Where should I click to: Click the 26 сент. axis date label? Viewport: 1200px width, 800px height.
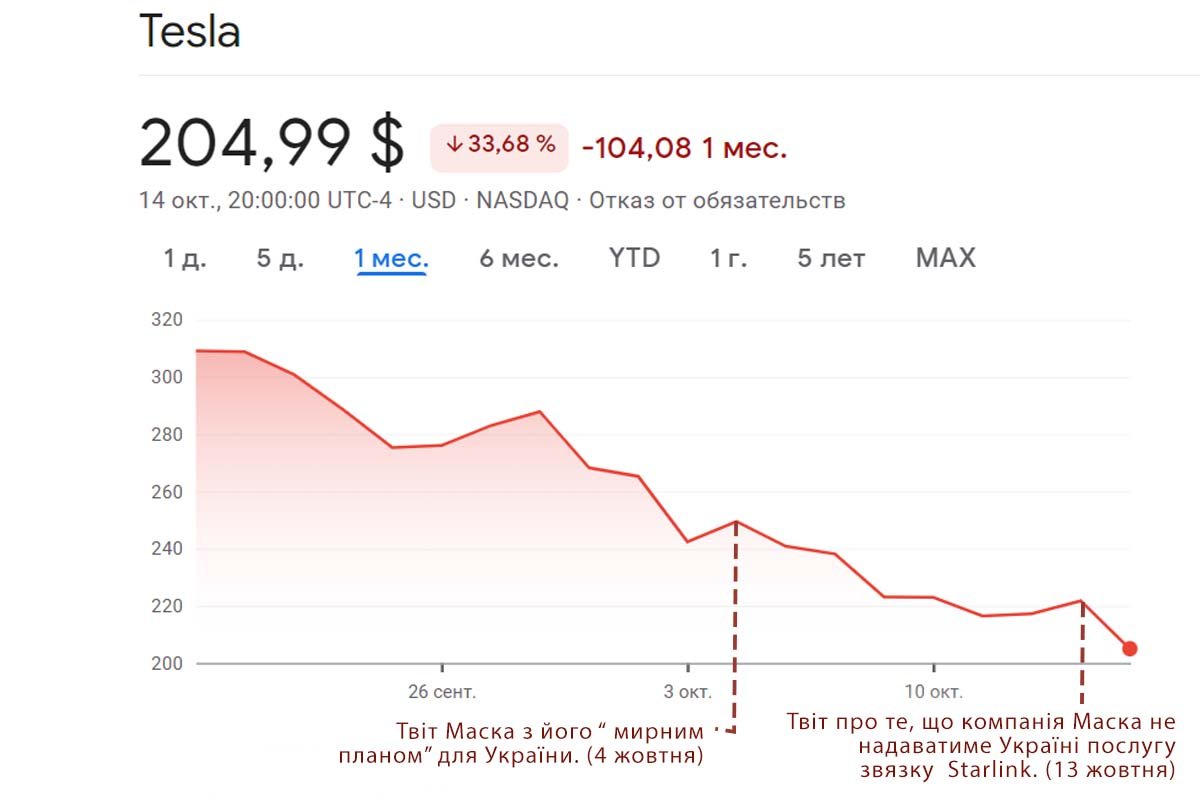coord(442,692)
